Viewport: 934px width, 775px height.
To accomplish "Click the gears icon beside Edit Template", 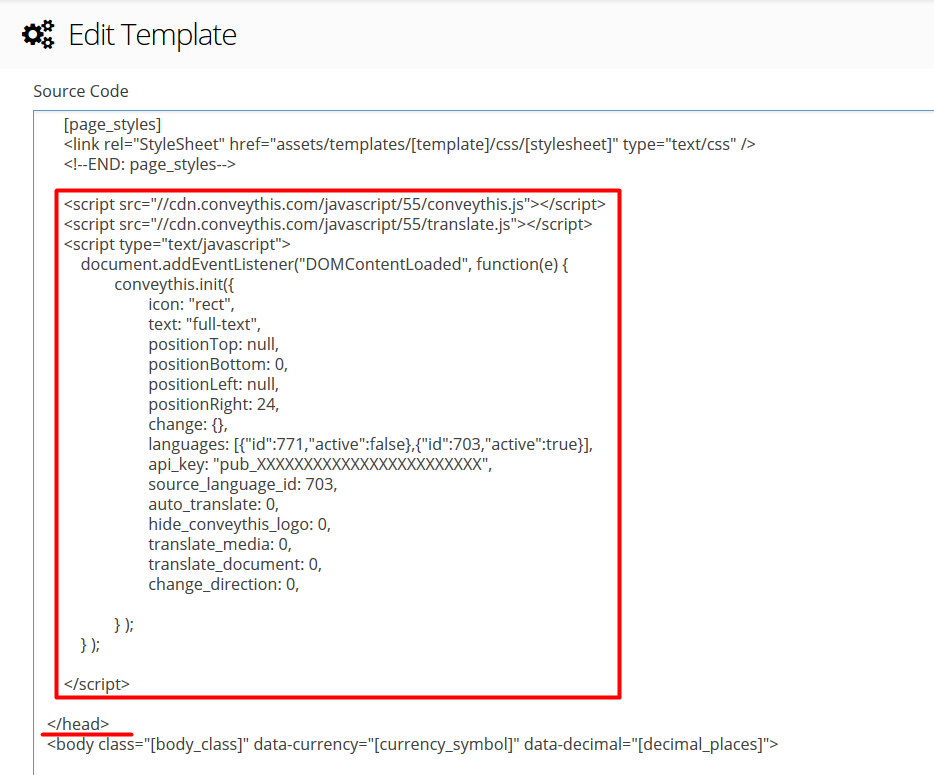I will pyautogui.click(x=38, y=35).
